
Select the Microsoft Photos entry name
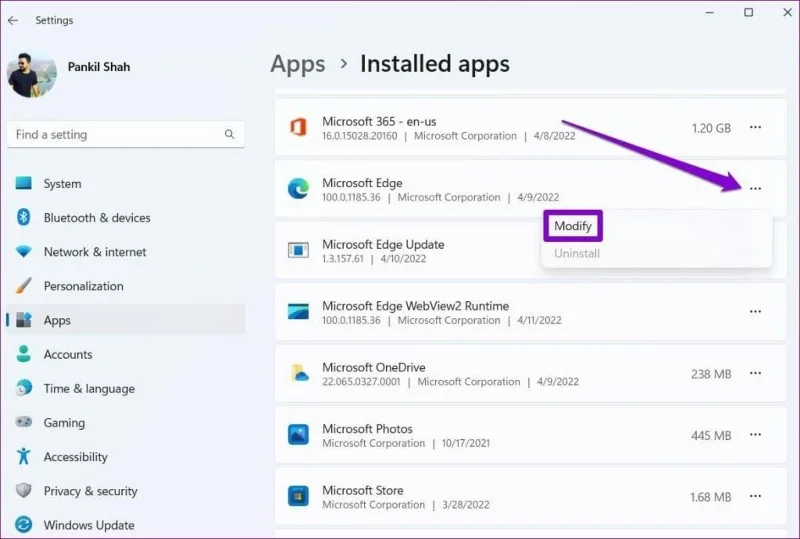pyautogui.click(x=367, y=429)
